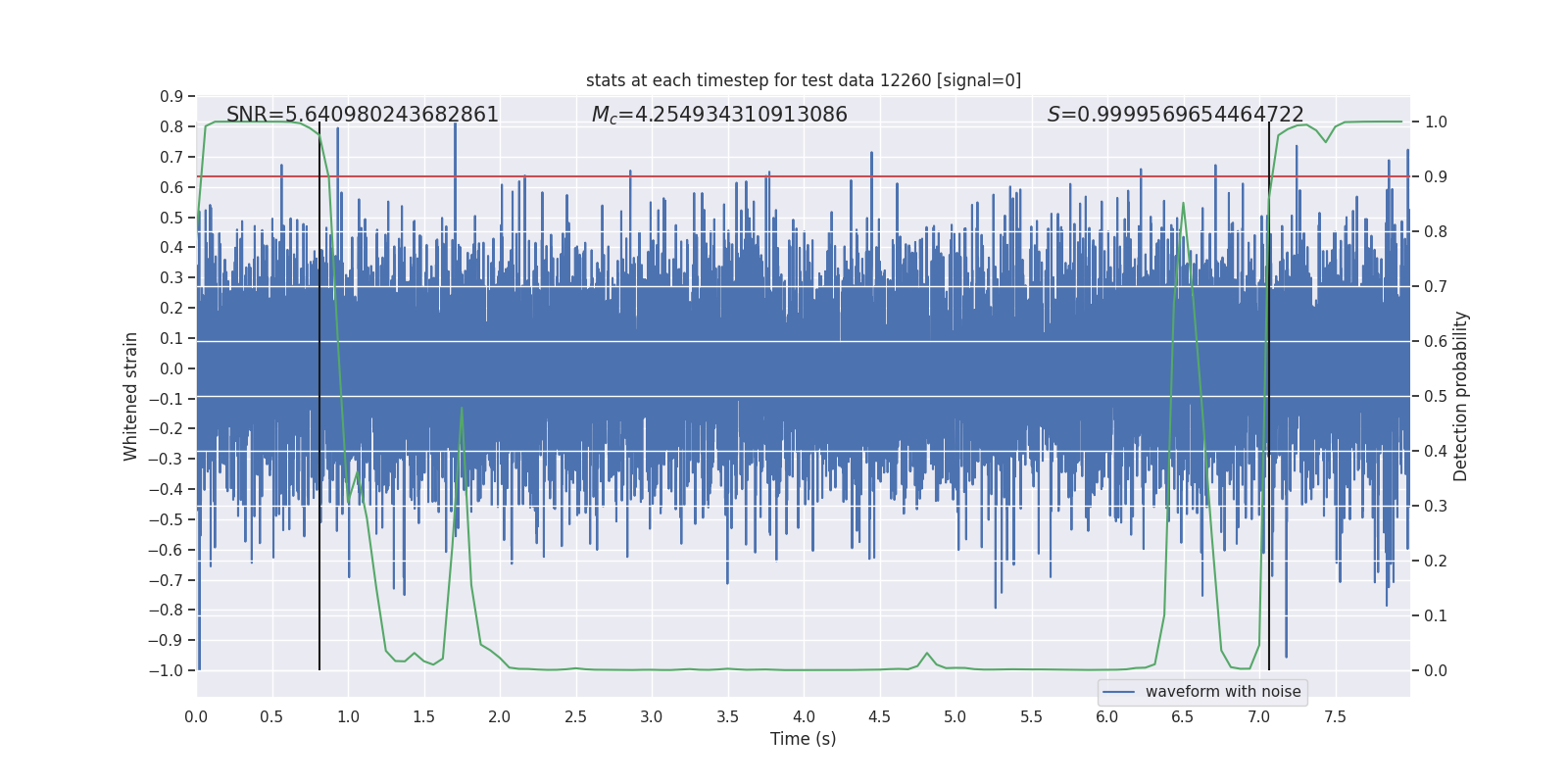
Task: Click the 0.6 tick on the Detection probability axis
Action: 1436,342
